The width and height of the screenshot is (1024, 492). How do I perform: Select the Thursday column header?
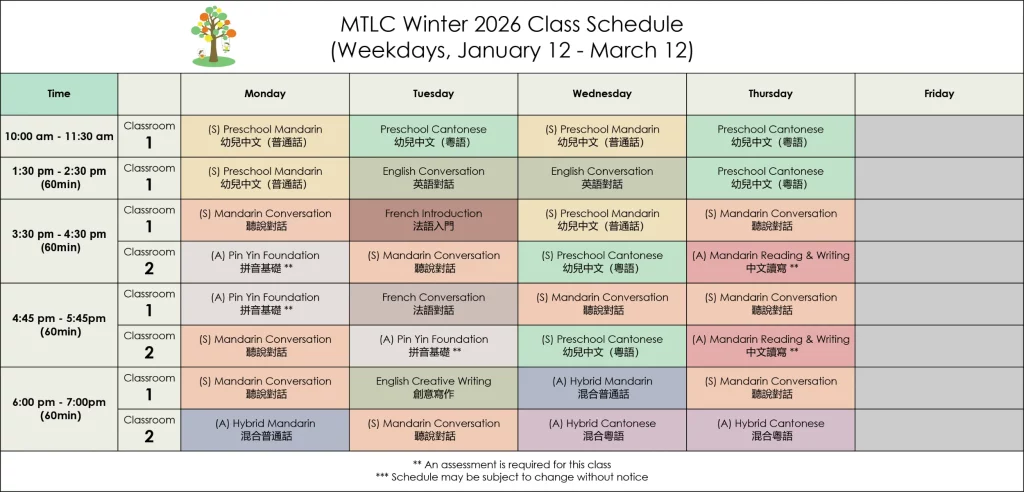[x=770, y=94]
